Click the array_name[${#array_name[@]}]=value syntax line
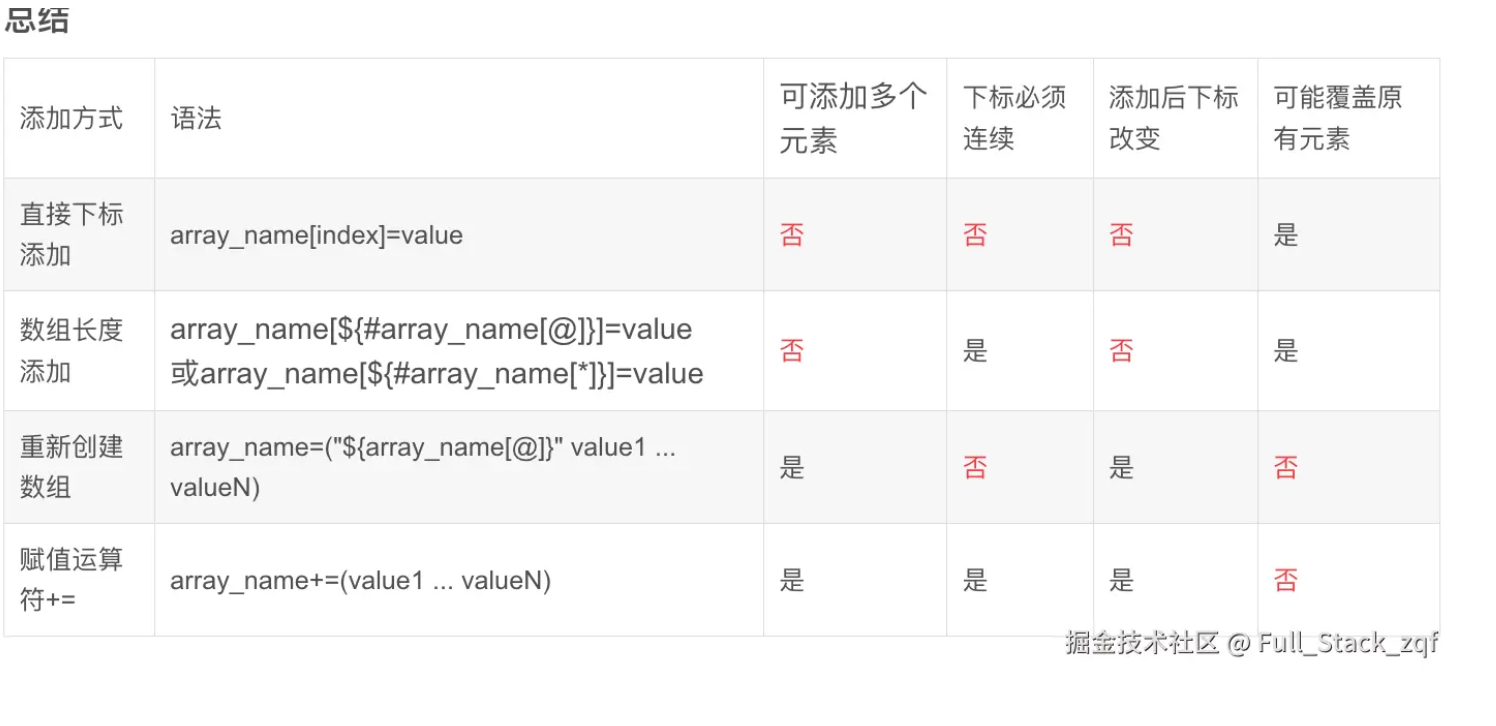 click(431, 329)
